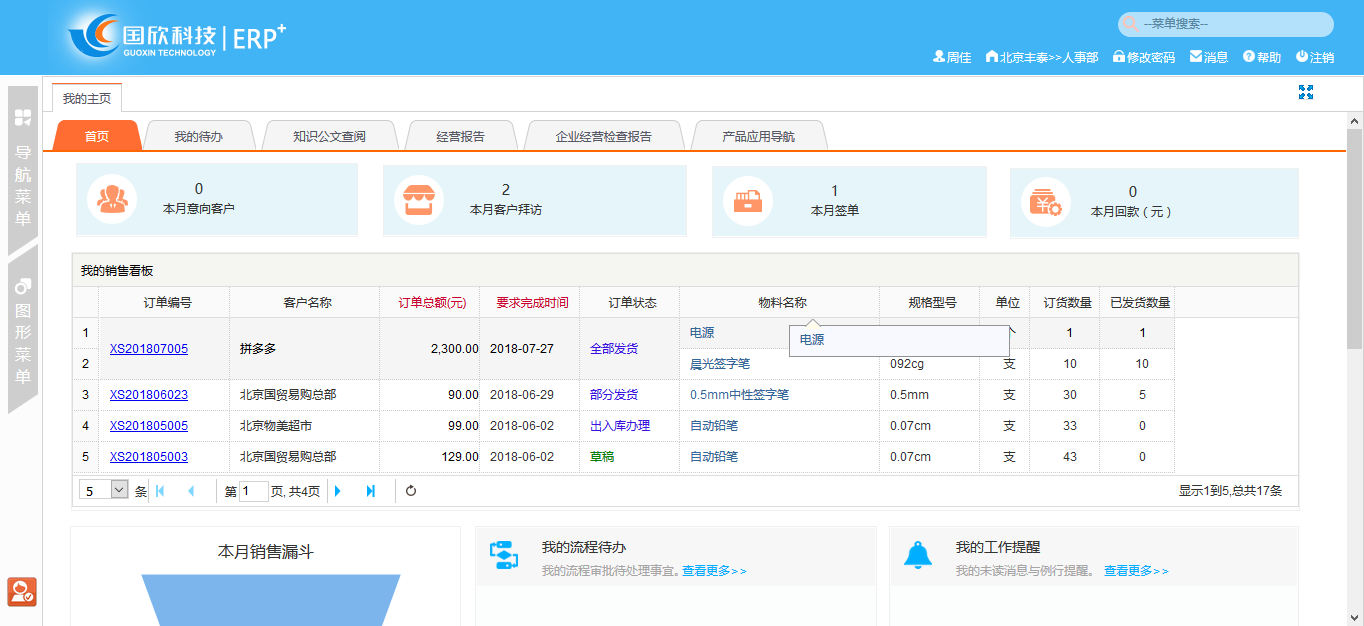The height and width of the screenshot is (626, 1364).
Task: Open order link XS201805003
Action: click(x=149, y=457)
